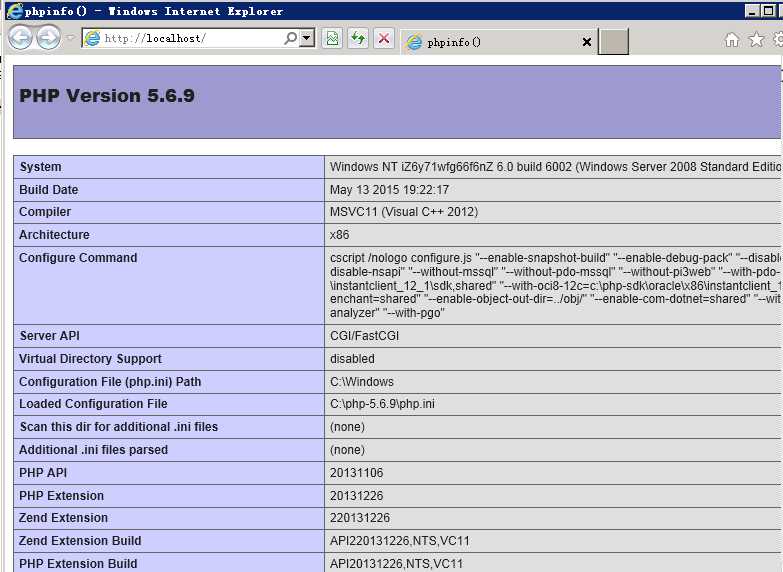The width and height of the screenshot is (783, 572).
Task: Click the cscript /nologo configure.js command text
Action: click(x=555, y=285)
